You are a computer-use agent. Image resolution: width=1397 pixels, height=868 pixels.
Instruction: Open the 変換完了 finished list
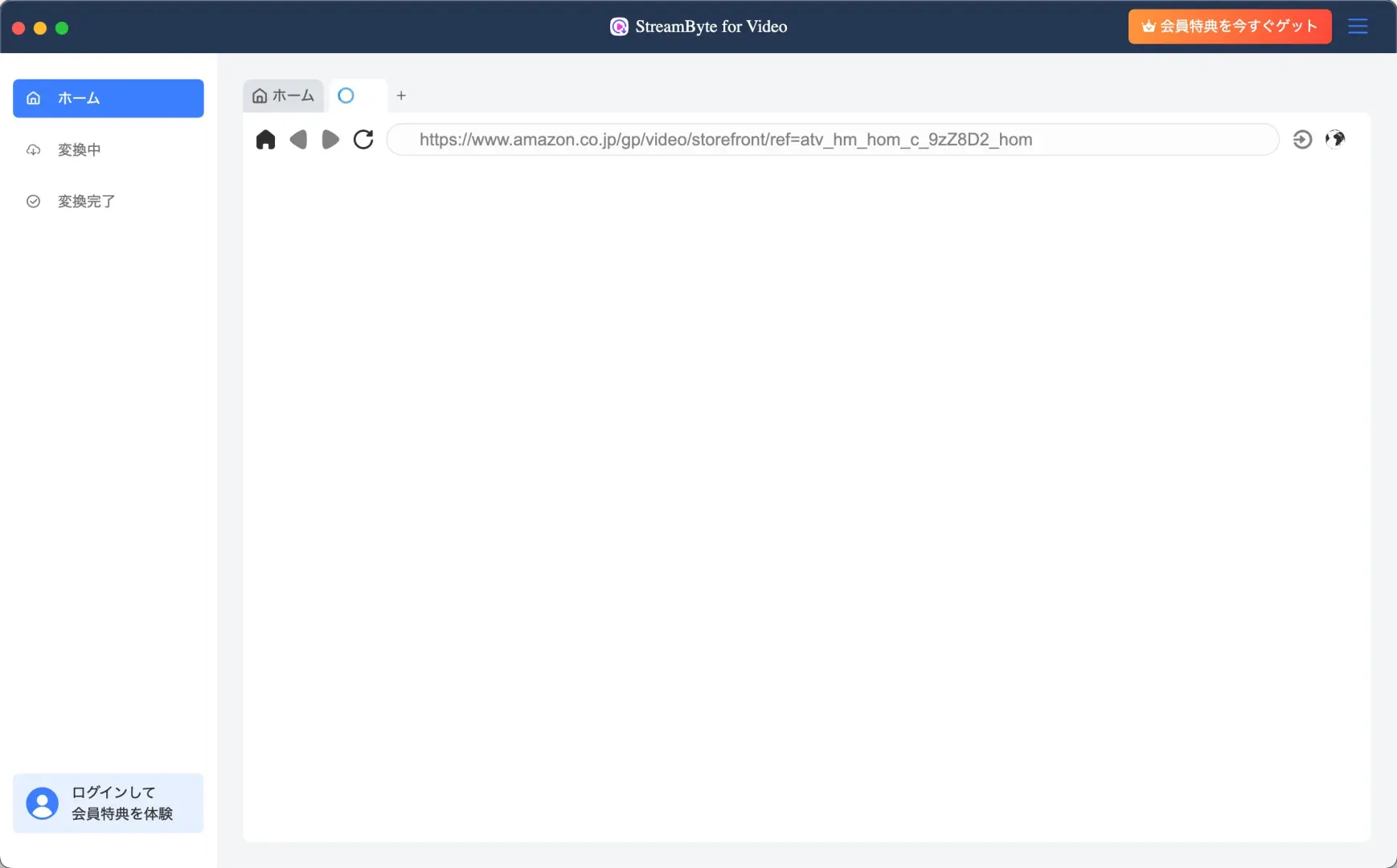tap(108, 201)
